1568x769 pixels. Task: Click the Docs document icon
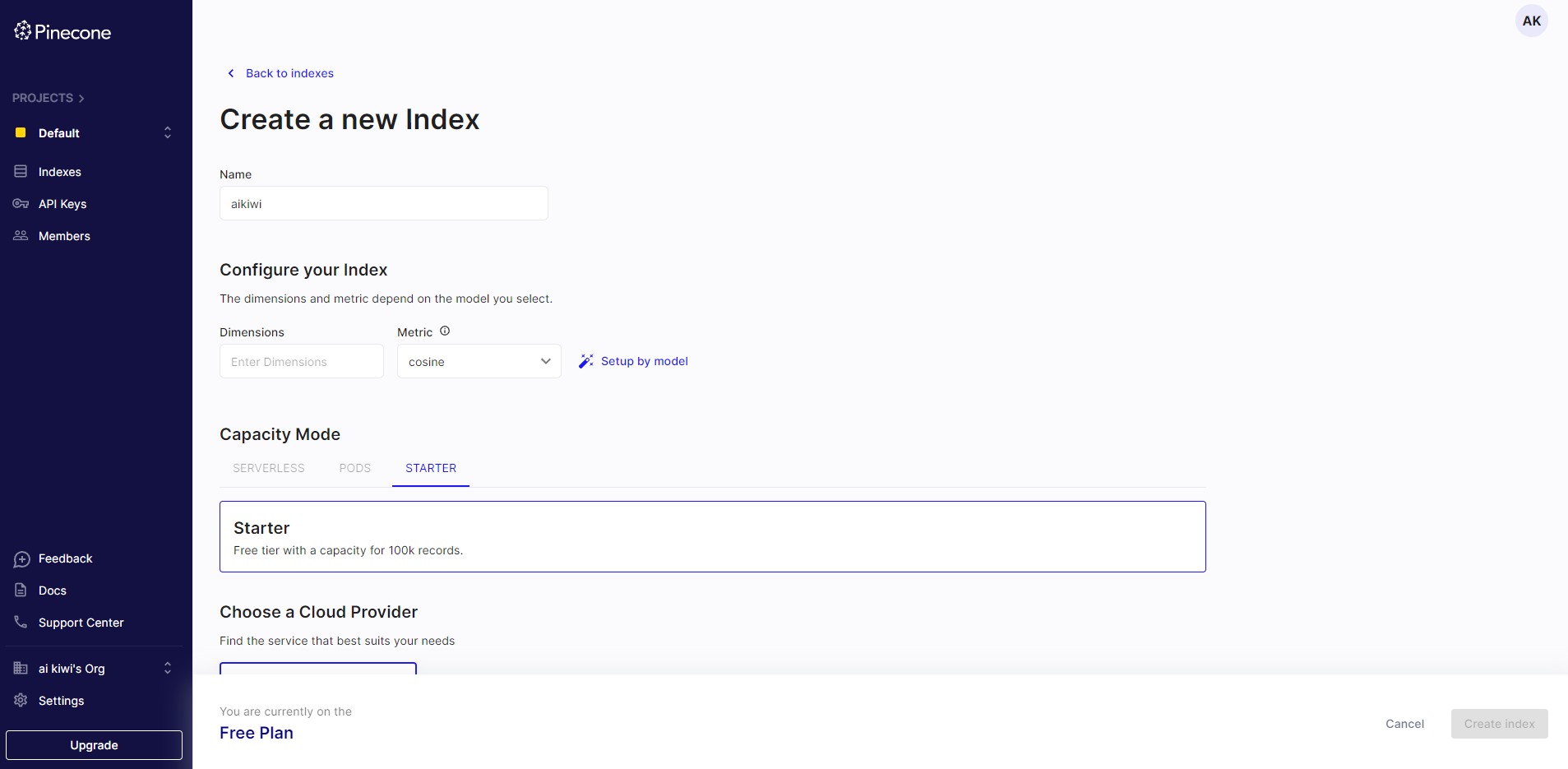(21, 590)
